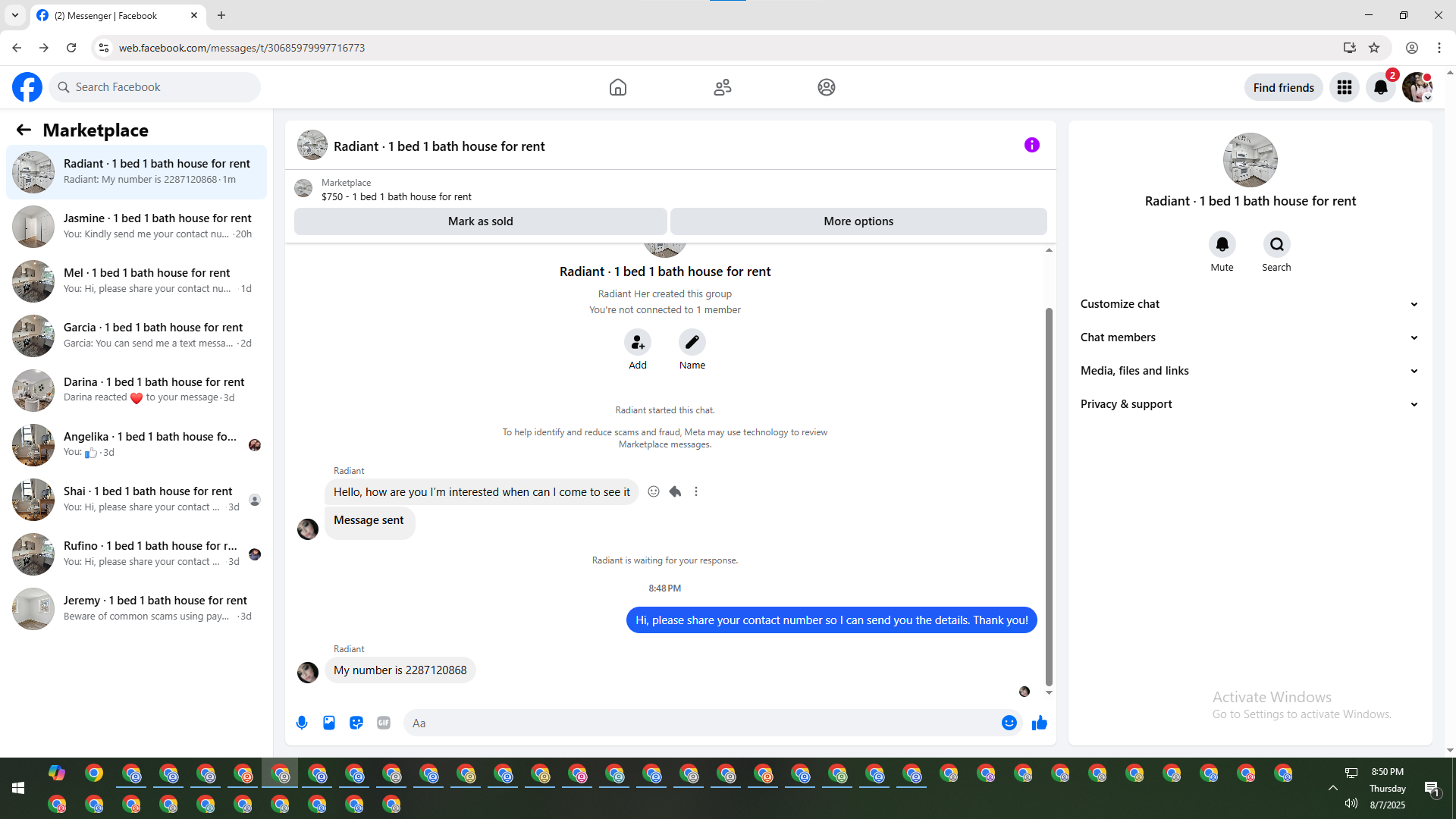The width and height of the screenshot is (1456, 819).
Task: Open conversation information purple icon
Action: [x=1032, y=145]
